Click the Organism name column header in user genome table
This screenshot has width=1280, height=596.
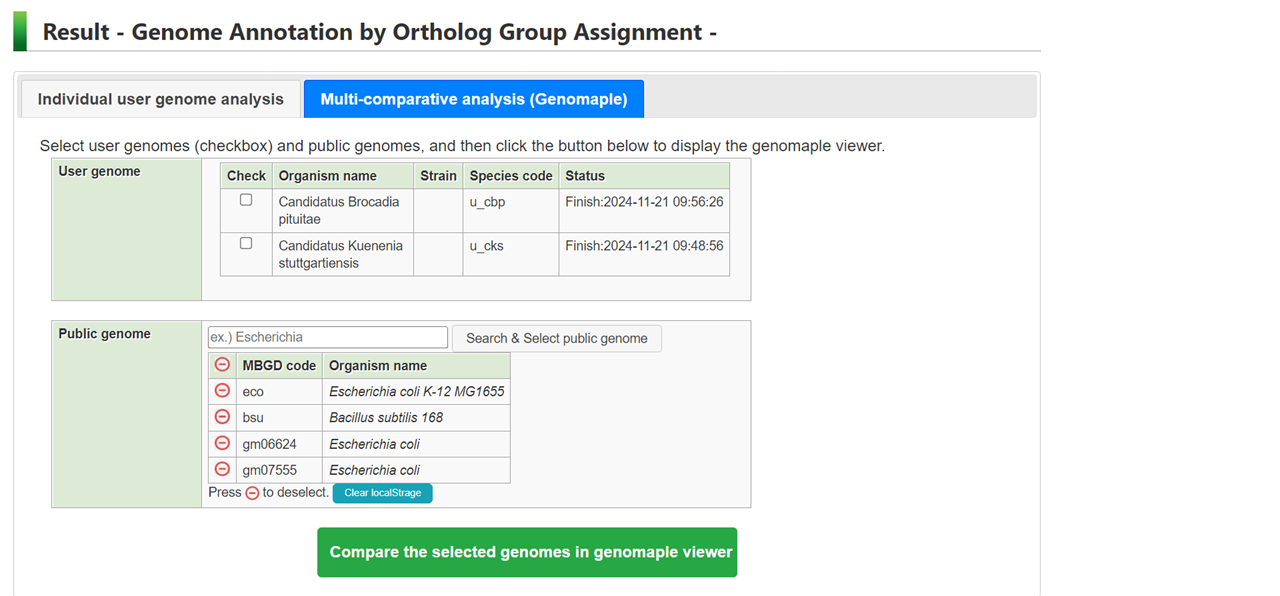click(x=328, y=176)
